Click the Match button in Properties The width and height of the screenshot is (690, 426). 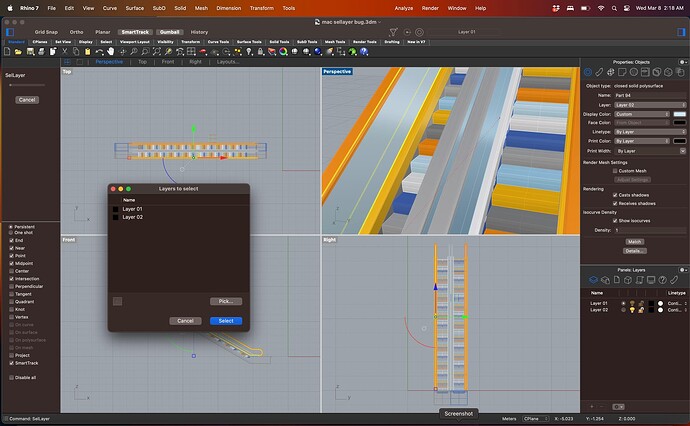(x=634, y=242)
